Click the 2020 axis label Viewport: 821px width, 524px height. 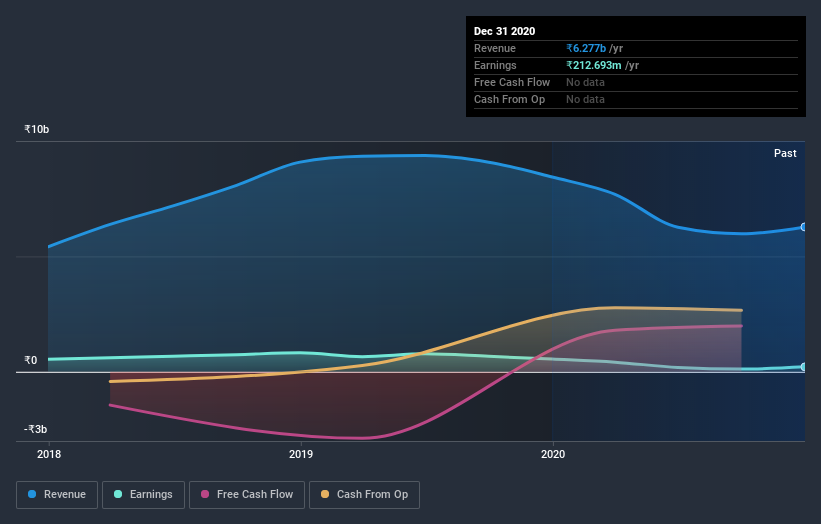click(553, 454)
